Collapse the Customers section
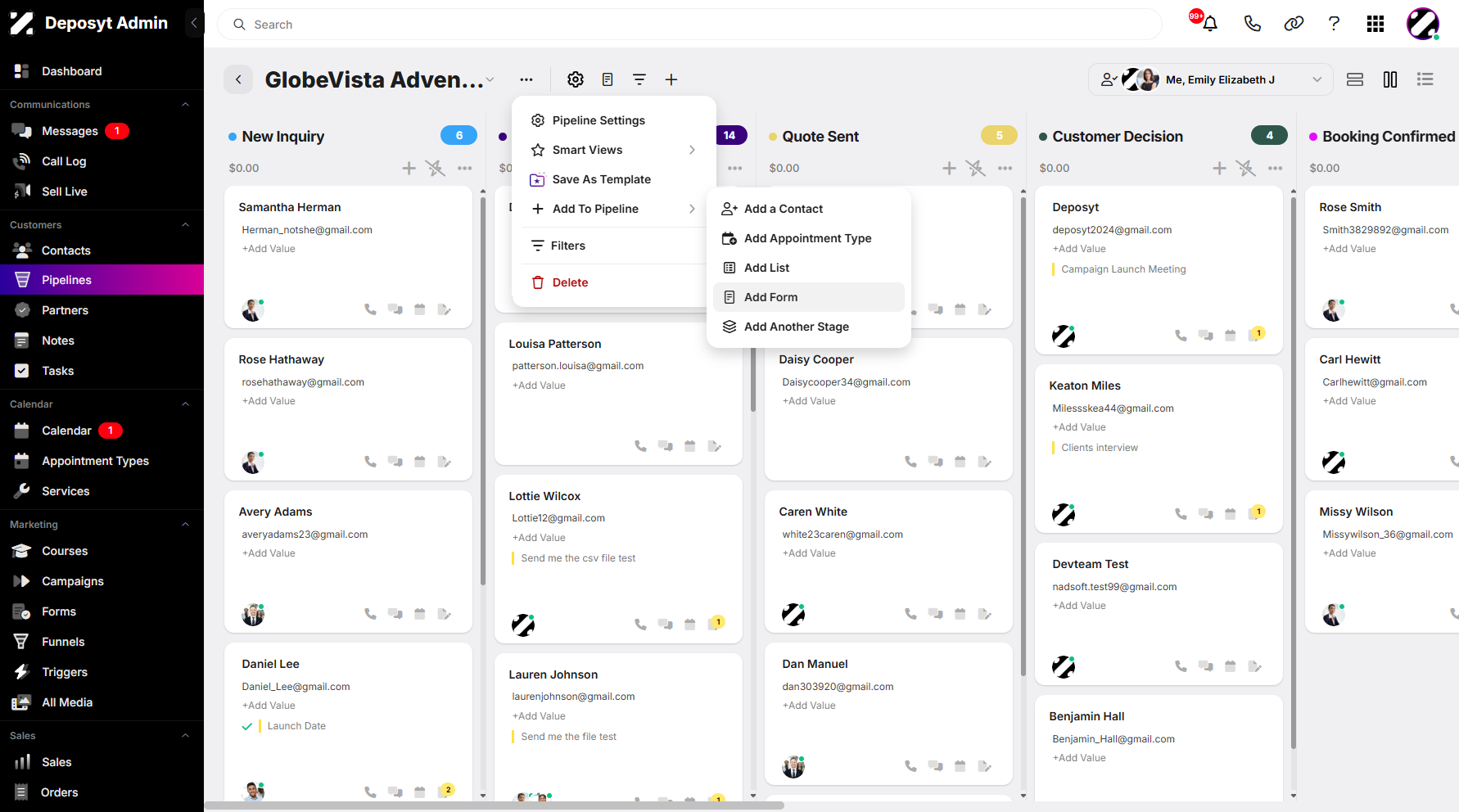 click(185, 225)
